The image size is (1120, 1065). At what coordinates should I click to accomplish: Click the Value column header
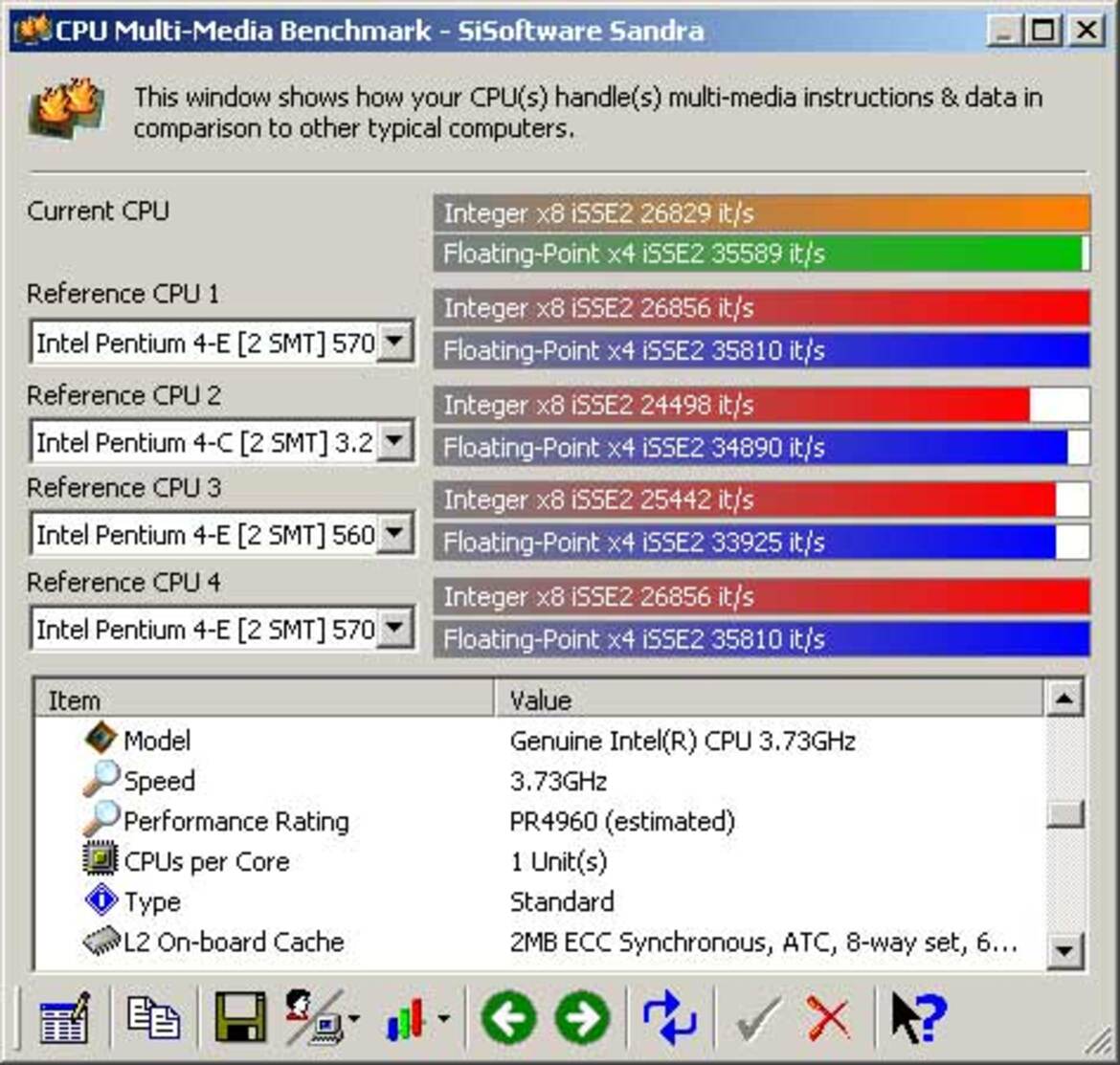click(x=769, y=699)
